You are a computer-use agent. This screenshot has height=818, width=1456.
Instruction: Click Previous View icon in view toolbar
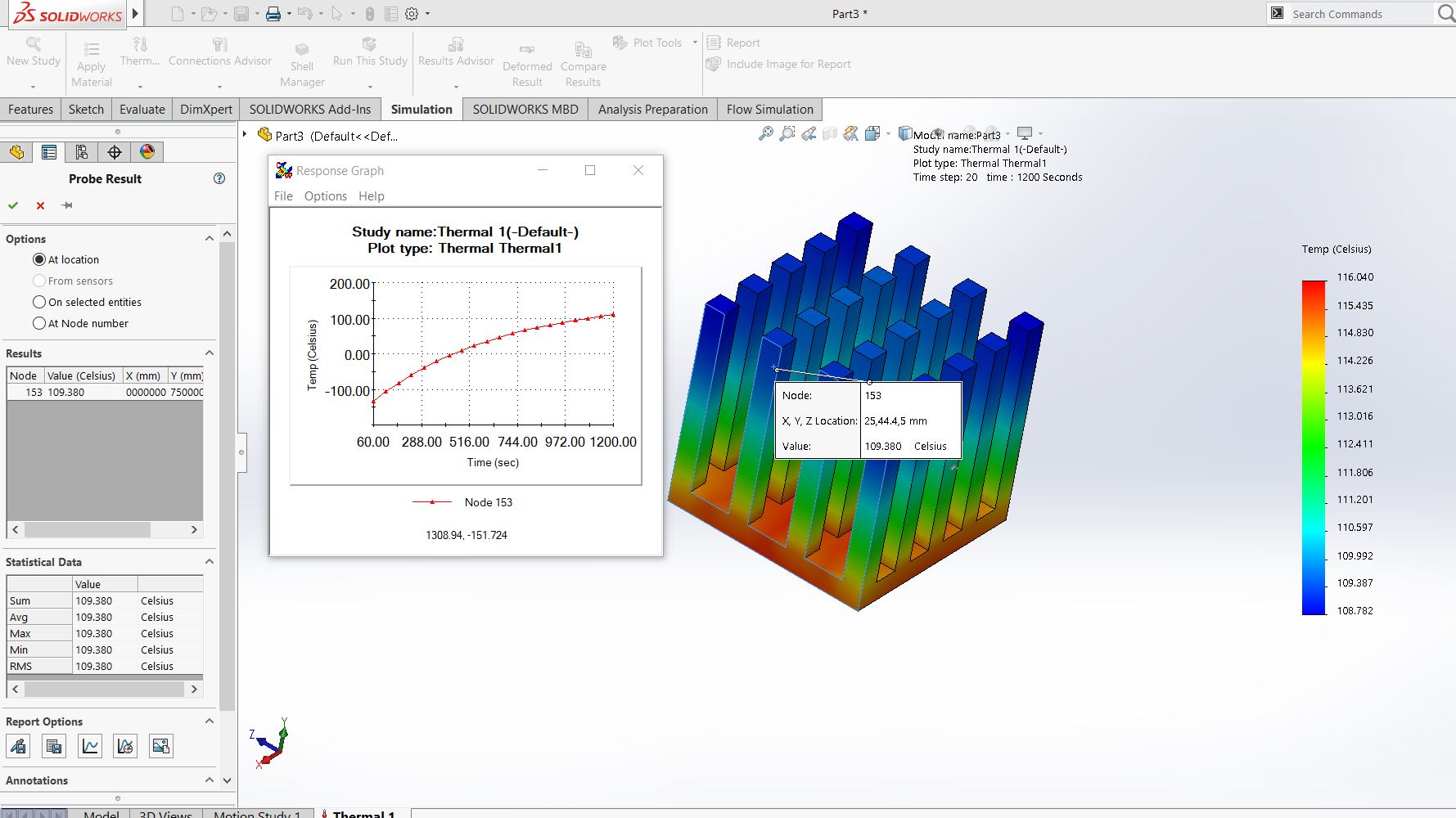[x=809, y=133]
